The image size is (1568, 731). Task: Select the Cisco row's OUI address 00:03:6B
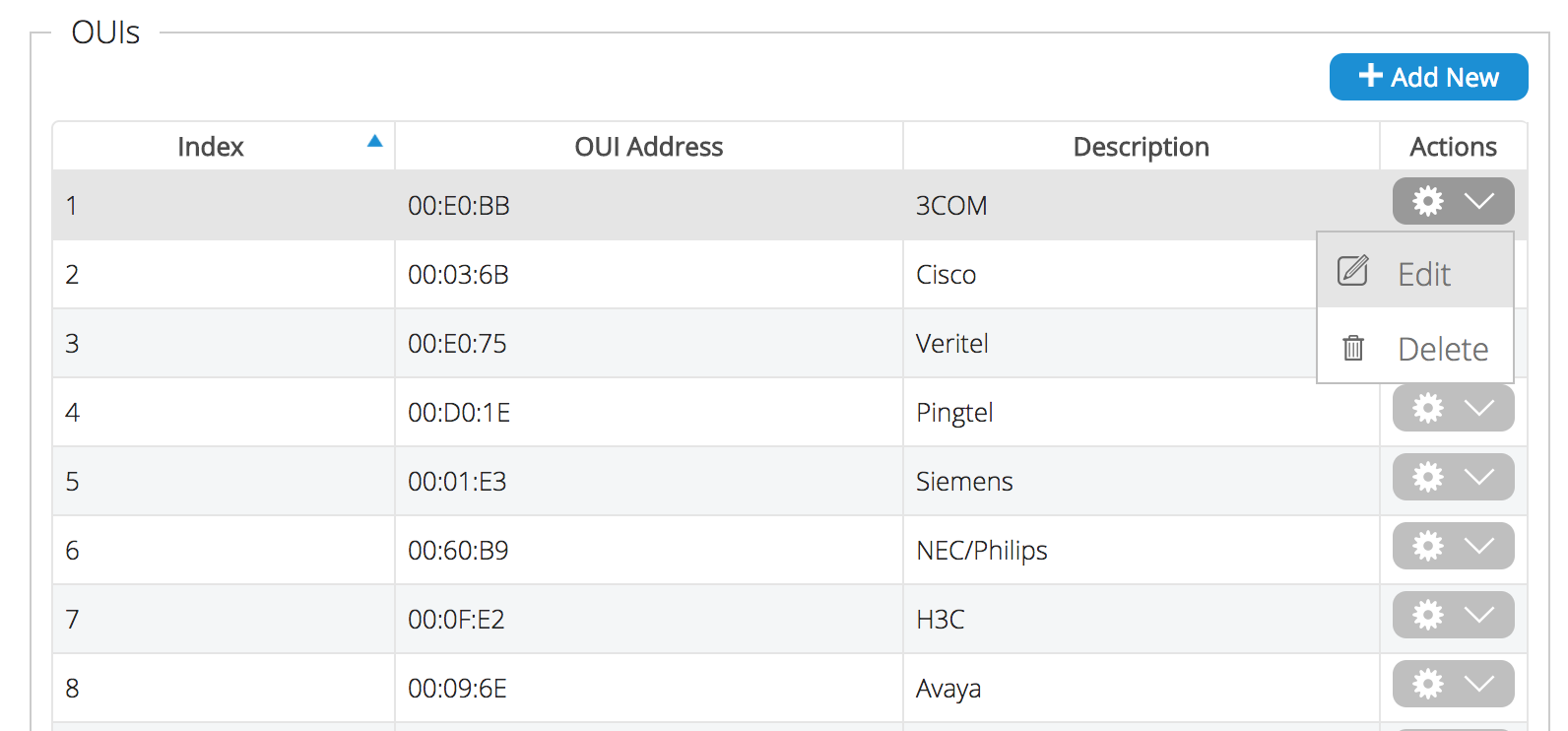pyautogui.click(x=459, y=275)
